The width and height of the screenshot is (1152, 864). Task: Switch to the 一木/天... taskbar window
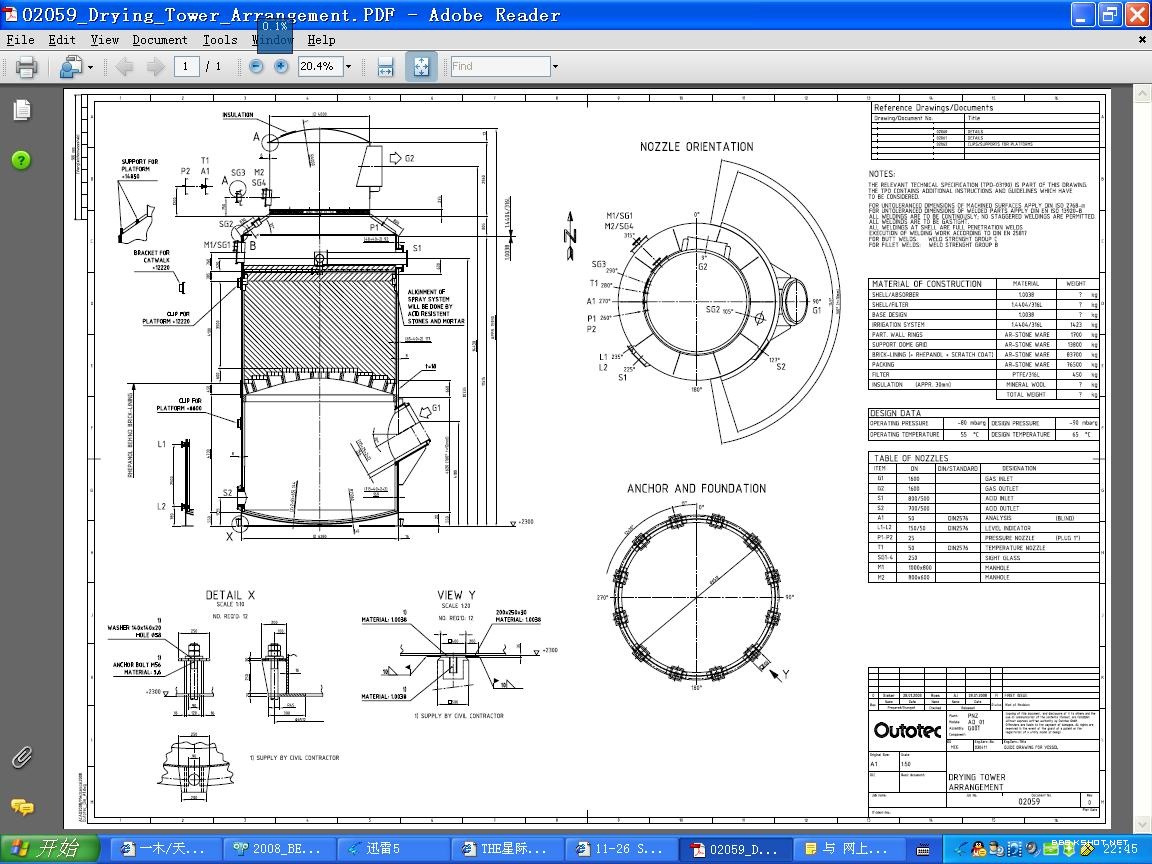[164, 849]
